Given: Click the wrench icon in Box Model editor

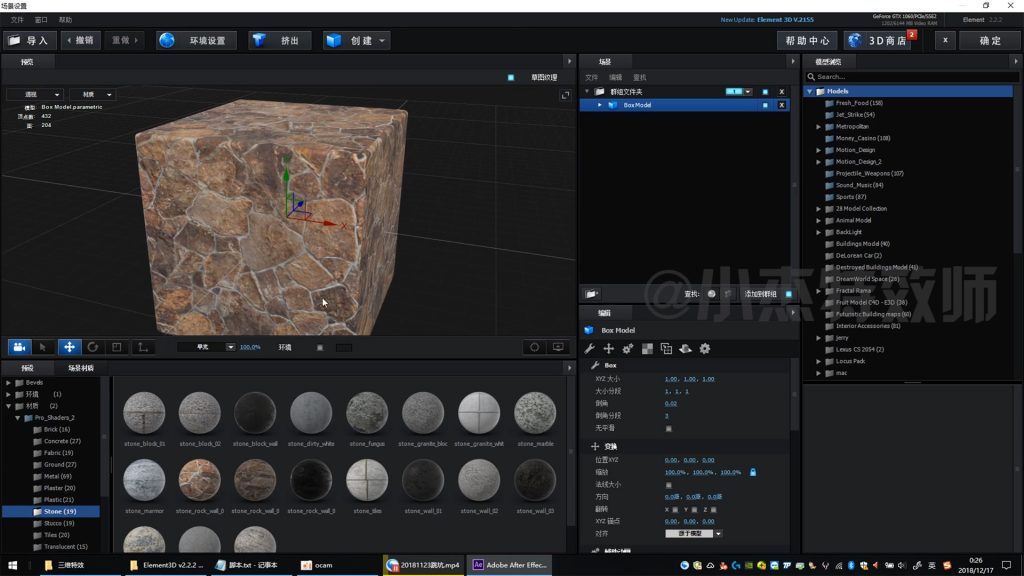Looking at the screenshot, I should [x=589, y=349].
